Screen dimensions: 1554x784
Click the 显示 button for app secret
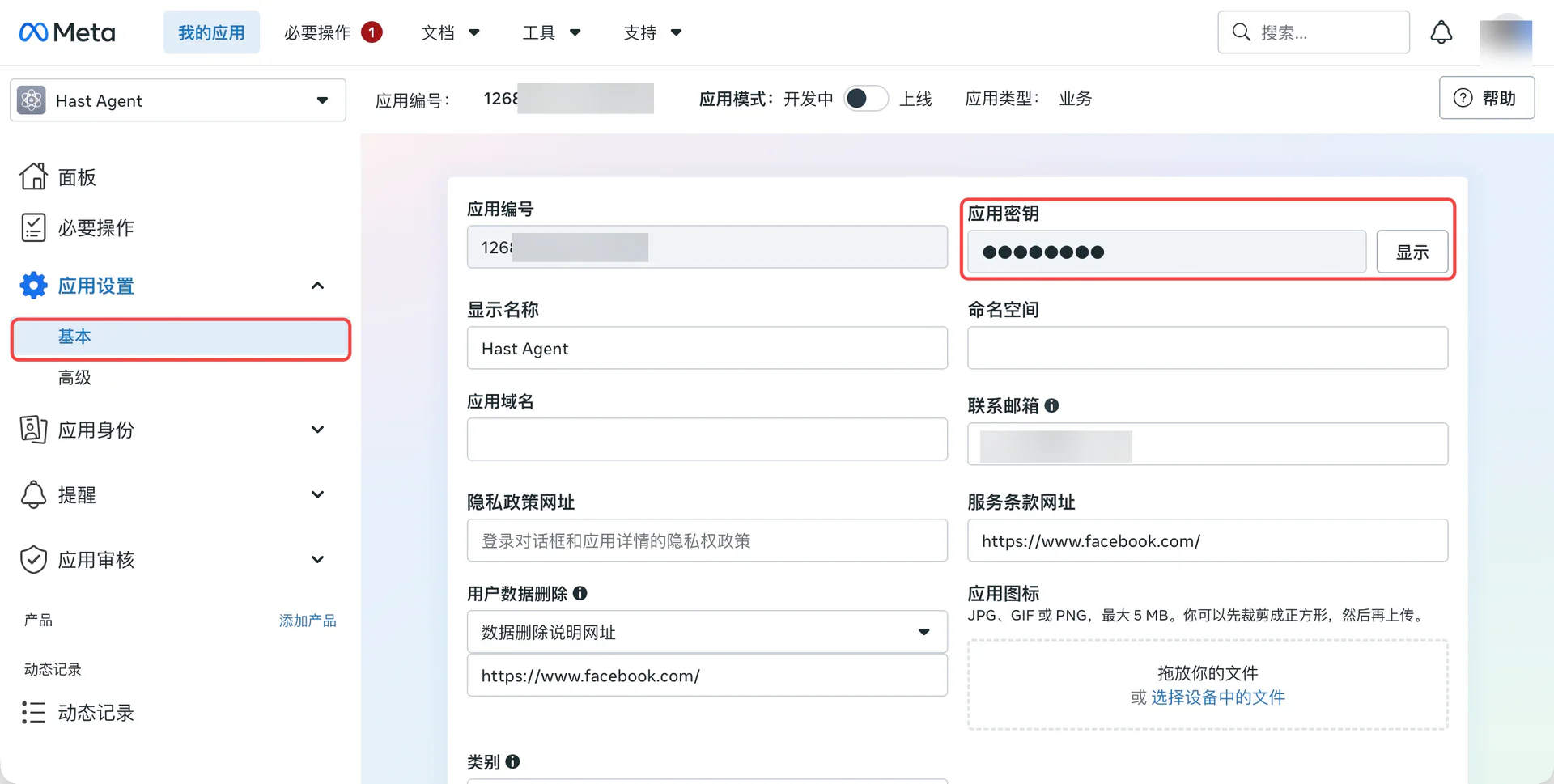tap(1412, 252)
